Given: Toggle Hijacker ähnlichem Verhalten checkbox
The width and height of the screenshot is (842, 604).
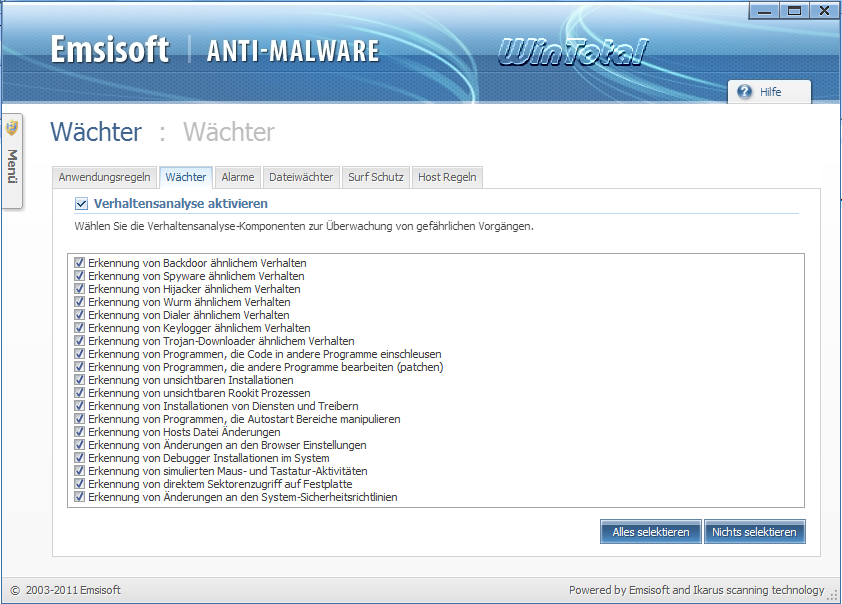Looking at the screenshot, I should (x=79, y=289).
